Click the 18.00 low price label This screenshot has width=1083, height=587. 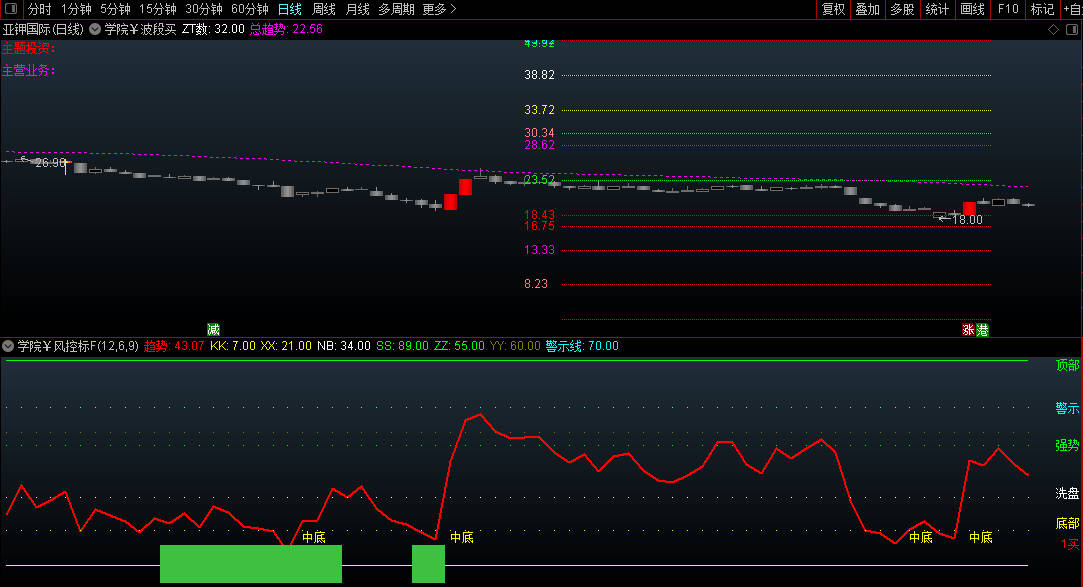point(966,220)
